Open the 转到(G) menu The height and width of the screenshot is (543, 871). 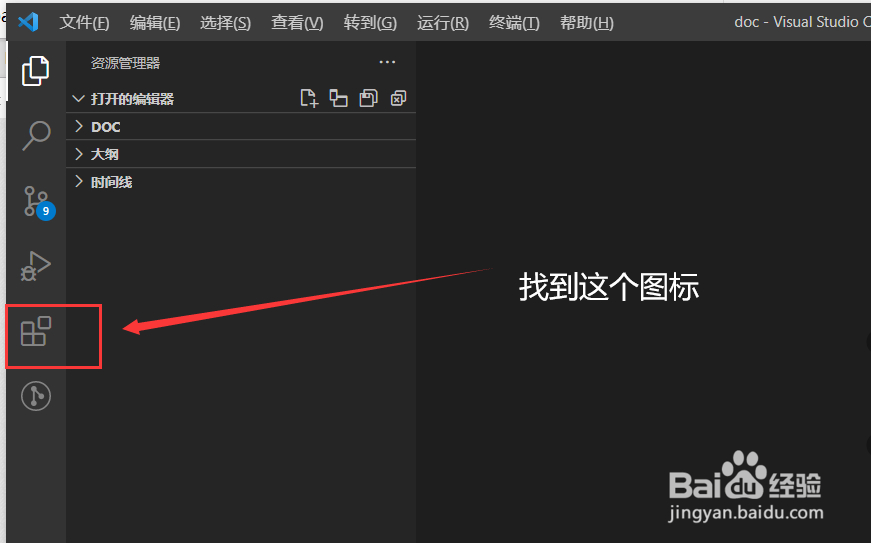coord(370,23)
